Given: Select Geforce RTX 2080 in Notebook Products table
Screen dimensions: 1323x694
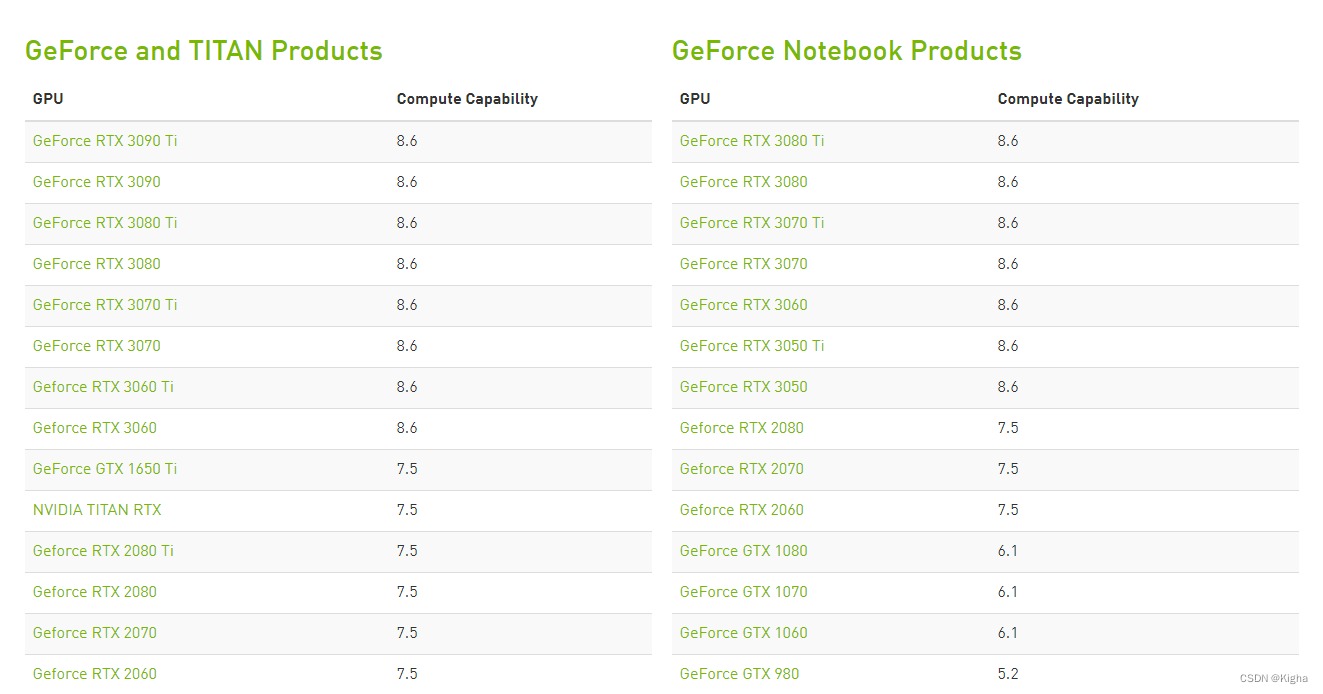Looking at the screenshot, I should point(742,428).
